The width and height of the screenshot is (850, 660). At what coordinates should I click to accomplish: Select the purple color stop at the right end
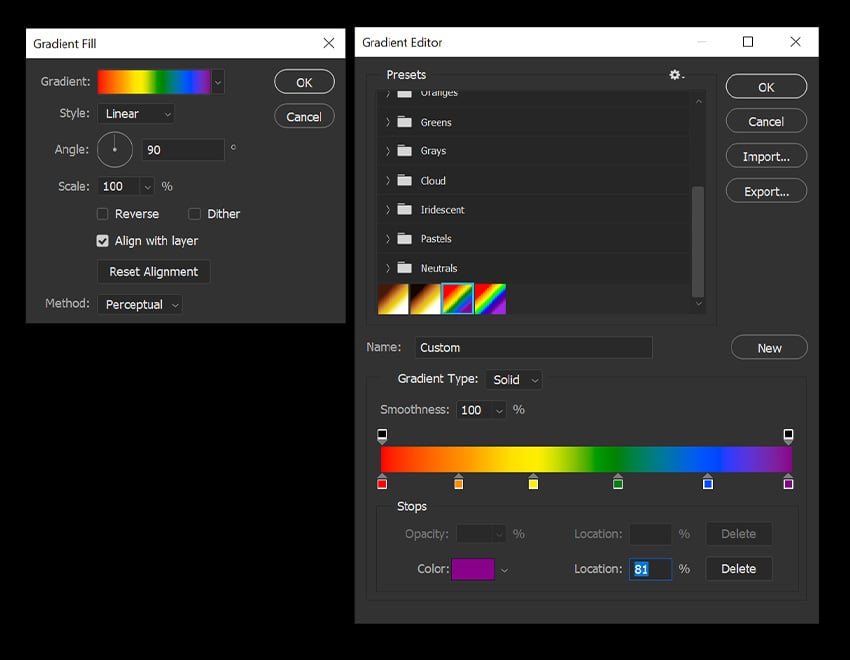(x=788, y=483)
